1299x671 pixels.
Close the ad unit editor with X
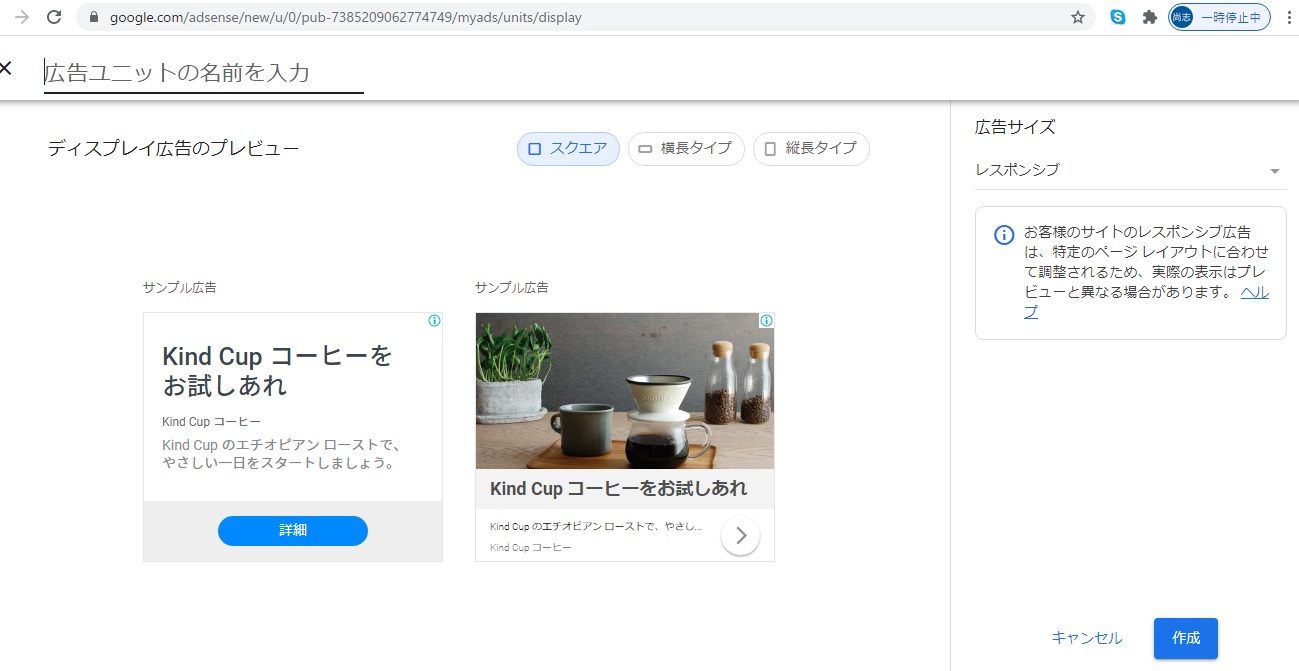[5, 68]
